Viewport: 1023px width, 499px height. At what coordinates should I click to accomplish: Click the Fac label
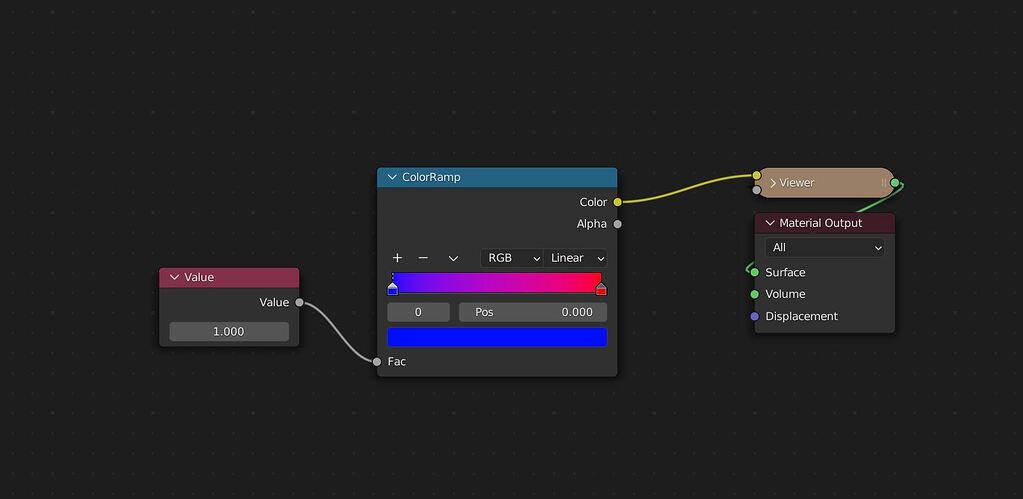397,361
